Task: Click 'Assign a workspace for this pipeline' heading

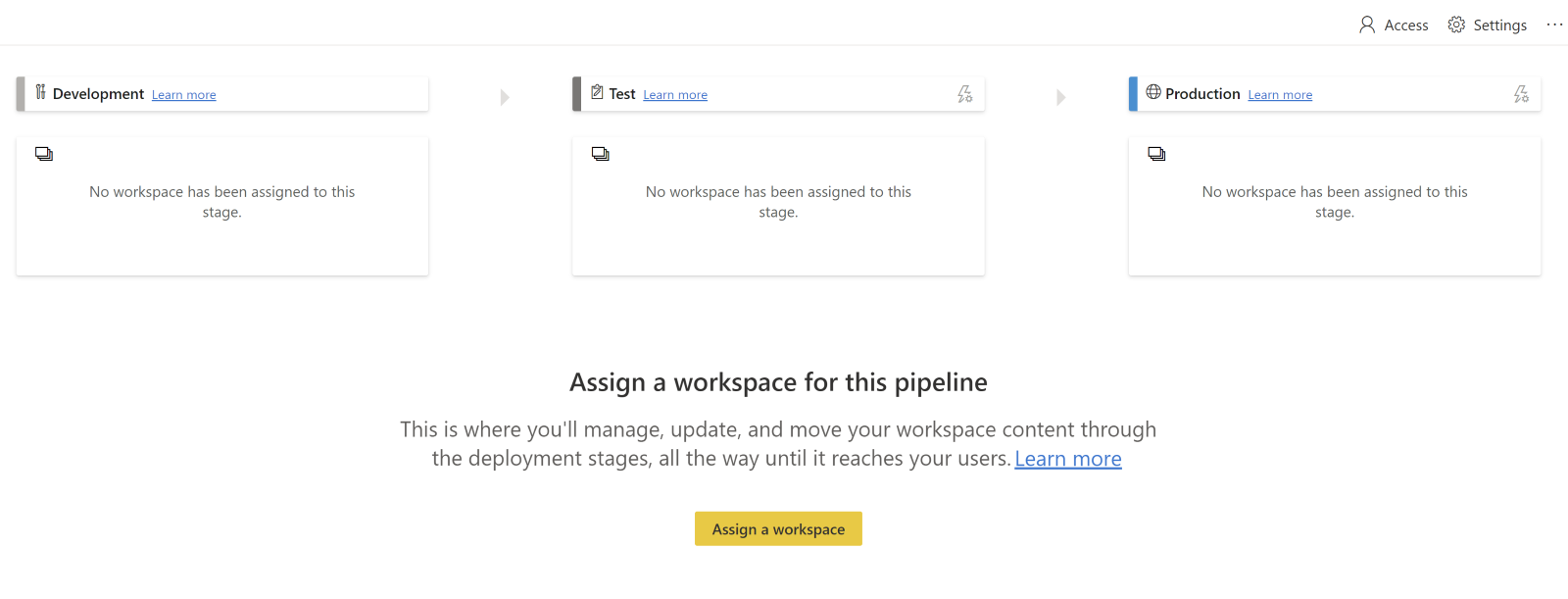Action: point(778,382)
